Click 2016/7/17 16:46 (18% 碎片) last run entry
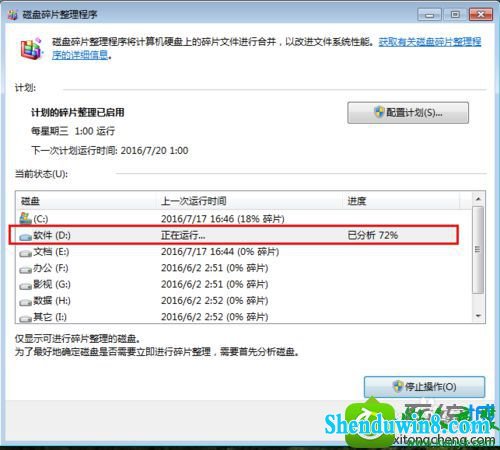Screen dimensions: 500x450 click(x=223, y=219)
